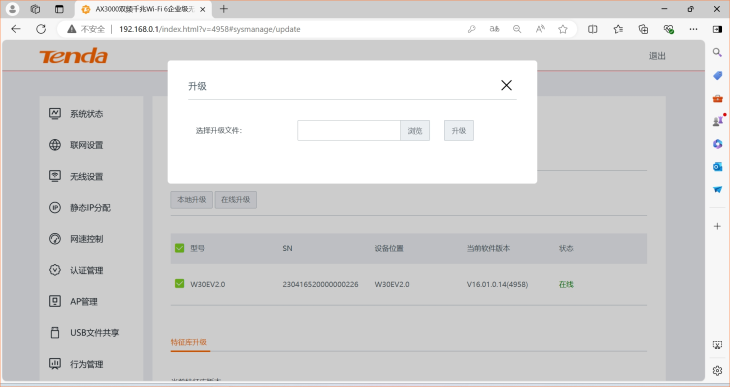This screenshot has width=730, height=387.
Task: Close the 升级 upgrade dialog
Action: (506, 85)
